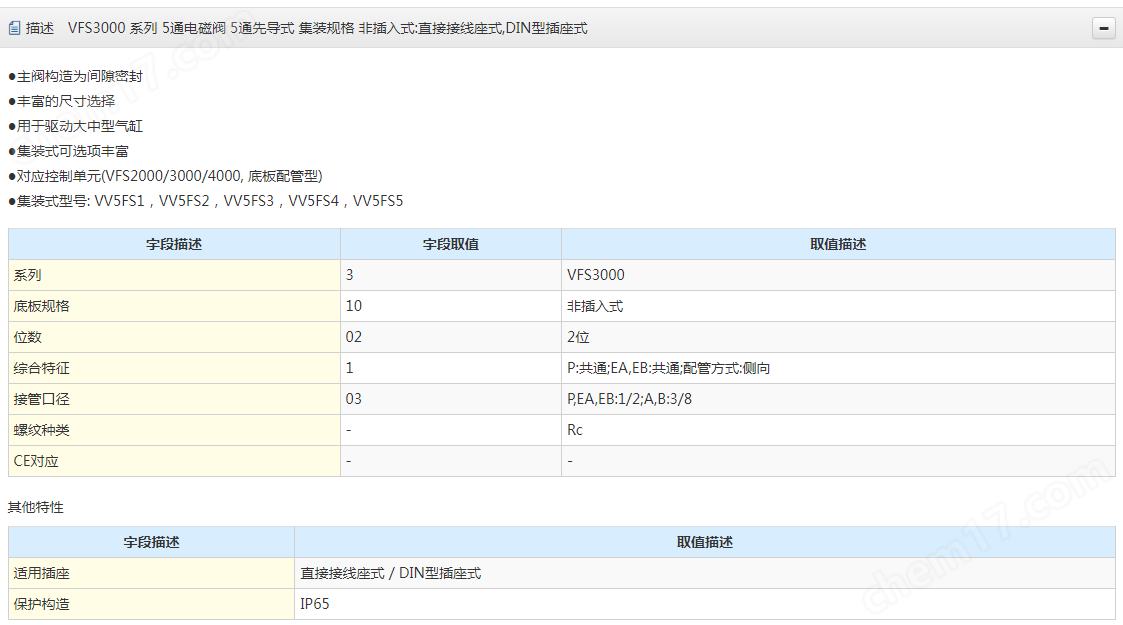The height and width of the screenshot is (625, 1123).
Task: Collapse the 描述 panel with minus button
Action: coord(1103,28)
